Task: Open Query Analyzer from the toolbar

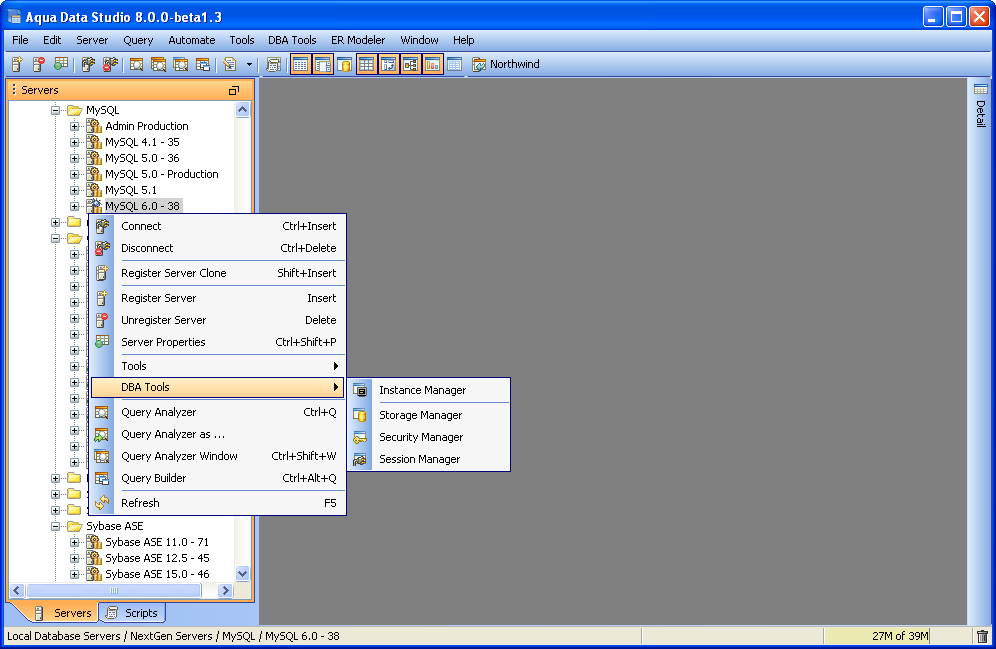Action: pyautogui.click(x=137, y=64)
